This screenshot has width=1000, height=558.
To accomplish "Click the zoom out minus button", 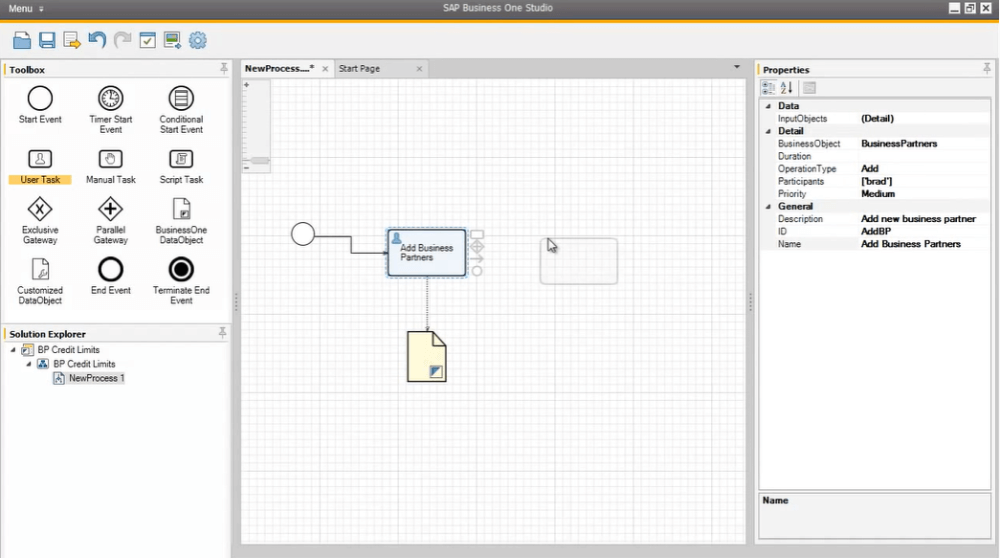I will [x=247, y=168].
